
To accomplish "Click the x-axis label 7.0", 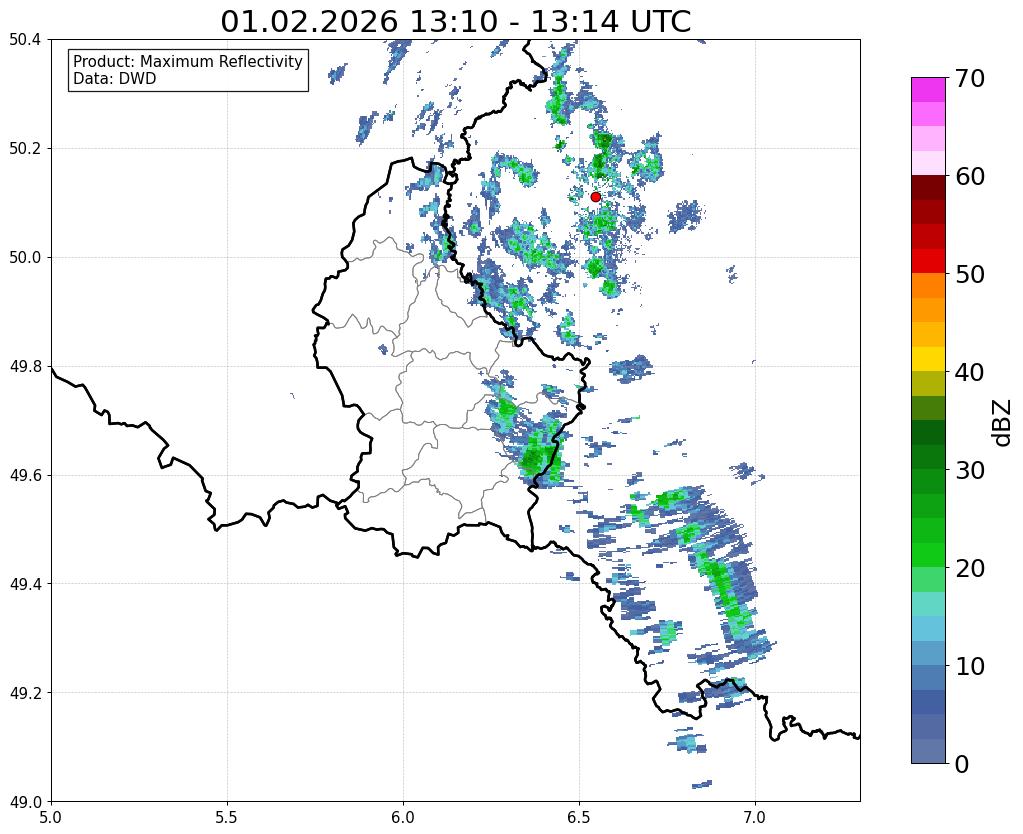I will point(755,818).
